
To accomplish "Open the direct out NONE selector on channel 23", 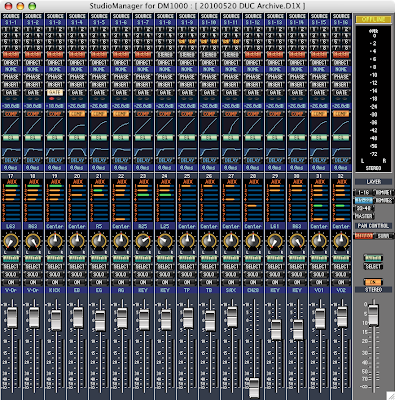I will point(143,69).
